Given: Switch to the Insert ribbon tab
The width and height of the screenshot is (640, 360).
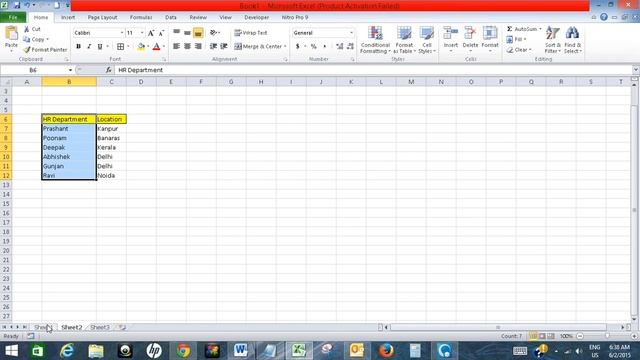Looking at the screenshot, I should click(68, 18).
